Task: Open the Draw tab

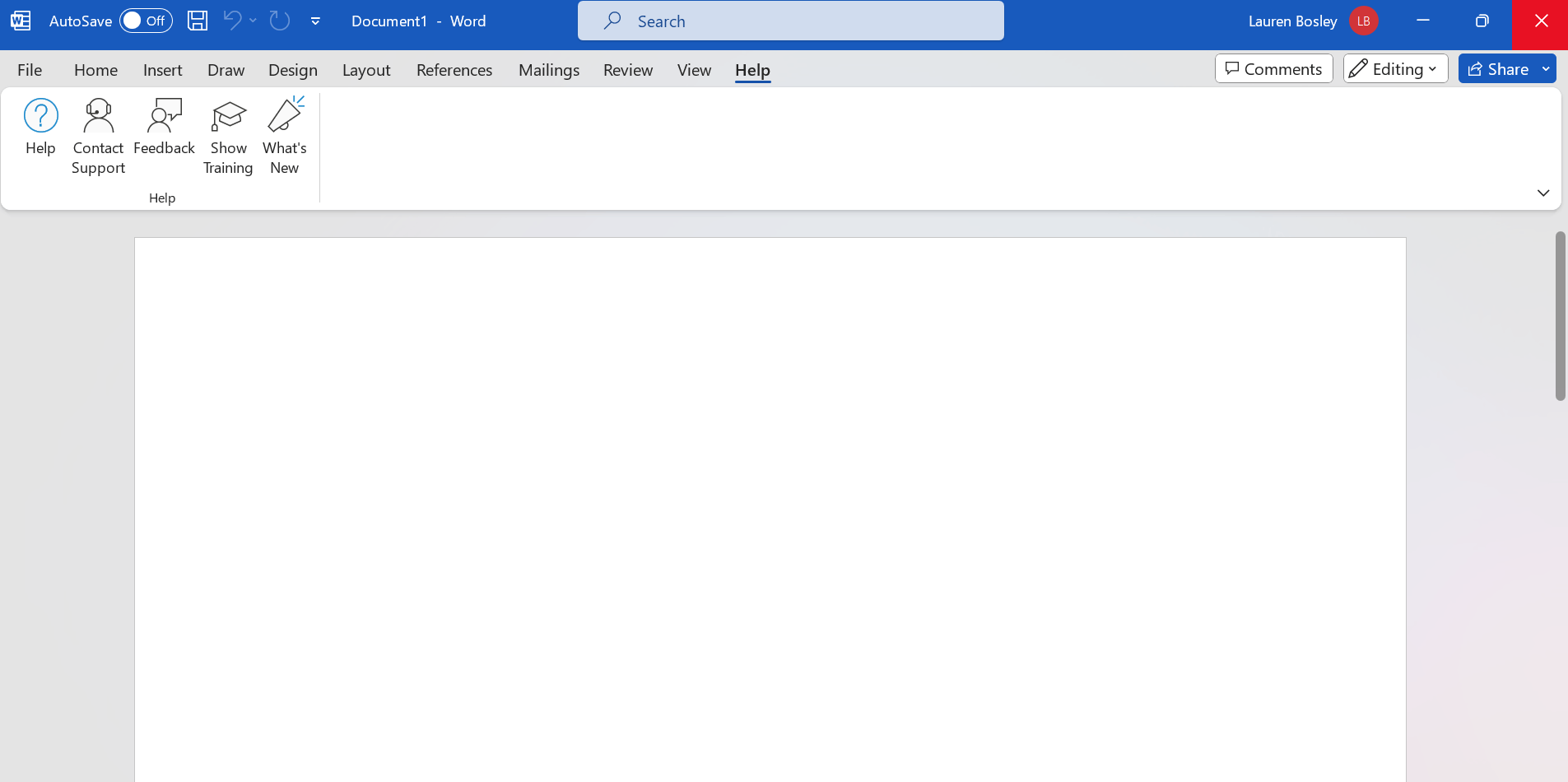Action: pos(226,70)
